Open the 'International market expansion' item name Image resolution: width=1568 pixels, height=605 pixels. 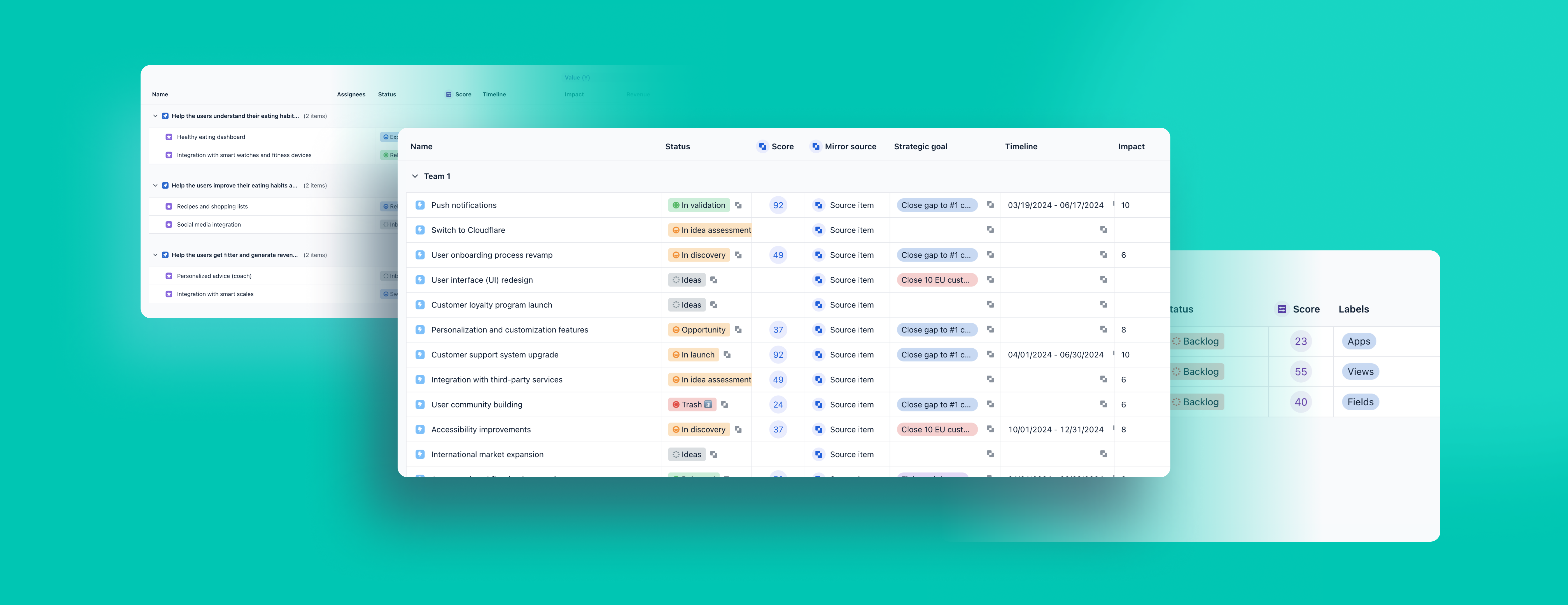487,455
